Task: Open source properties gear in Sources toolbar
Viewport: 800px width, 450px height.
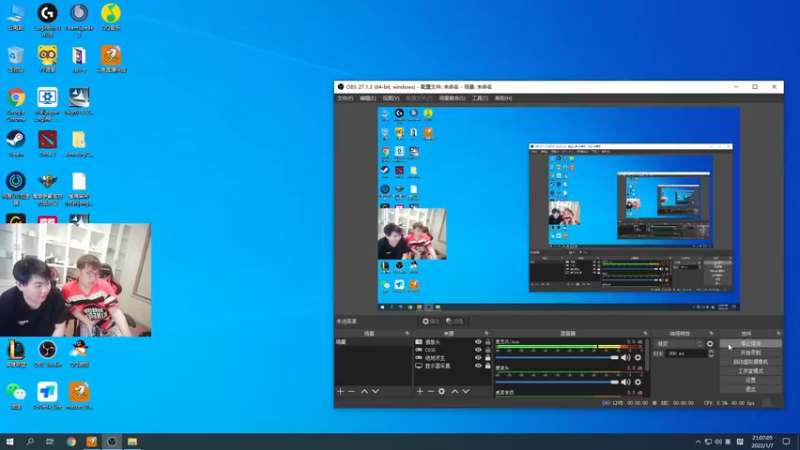Action: [x=442, y=391]
